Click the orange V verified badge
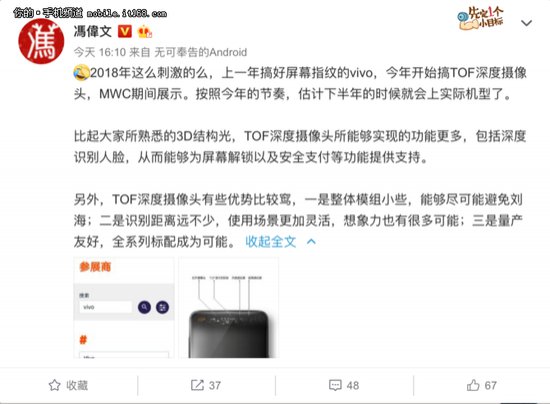 [x=125, y=32]
